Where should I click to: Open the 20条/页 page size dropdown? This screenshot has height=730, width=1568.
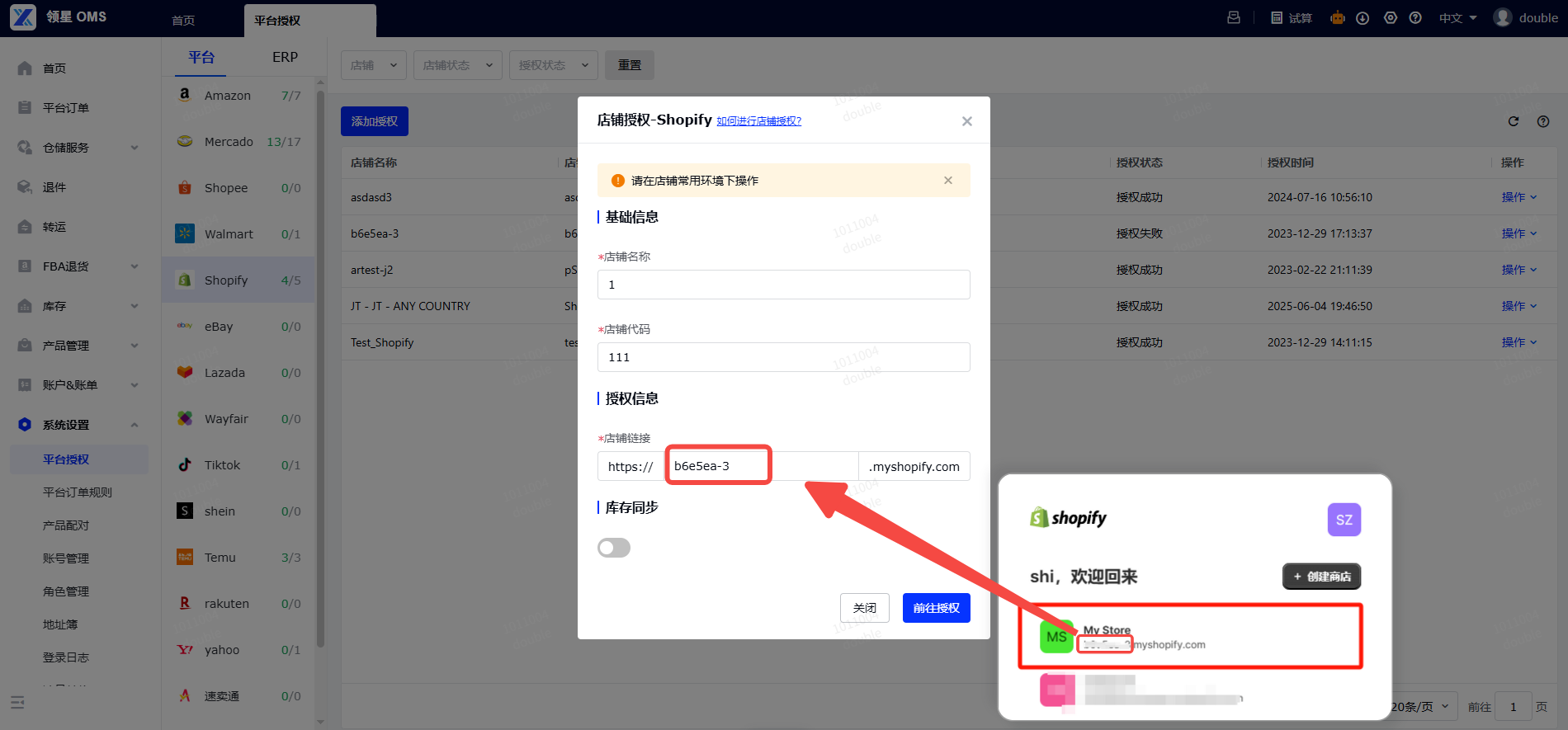coord(1421,707)
